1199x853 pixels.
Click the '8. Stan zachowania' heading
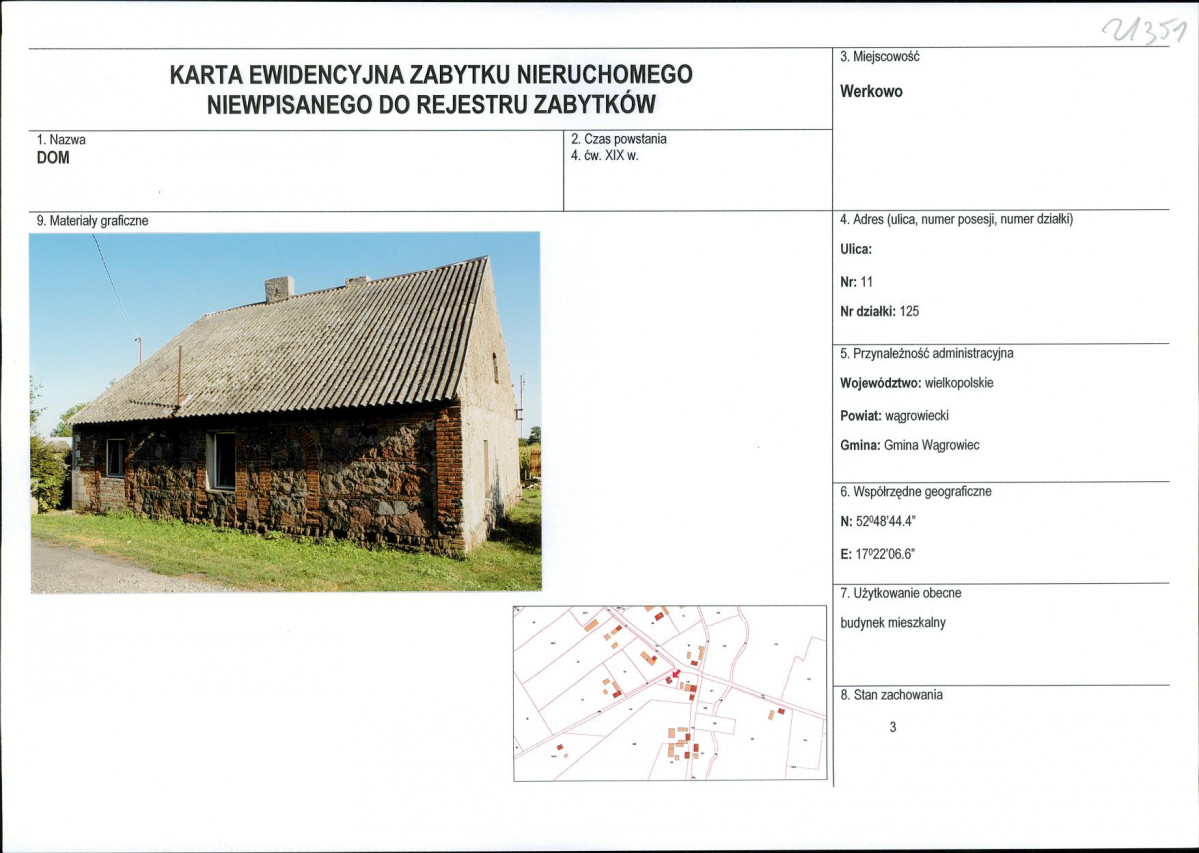891,696
